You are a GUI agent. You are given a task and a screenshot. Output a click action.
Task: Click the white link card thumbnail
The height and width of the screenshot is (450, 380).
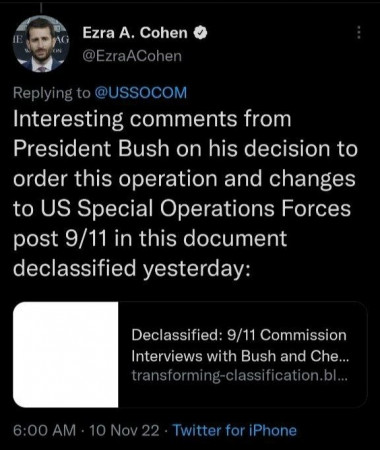pos(66,355)
